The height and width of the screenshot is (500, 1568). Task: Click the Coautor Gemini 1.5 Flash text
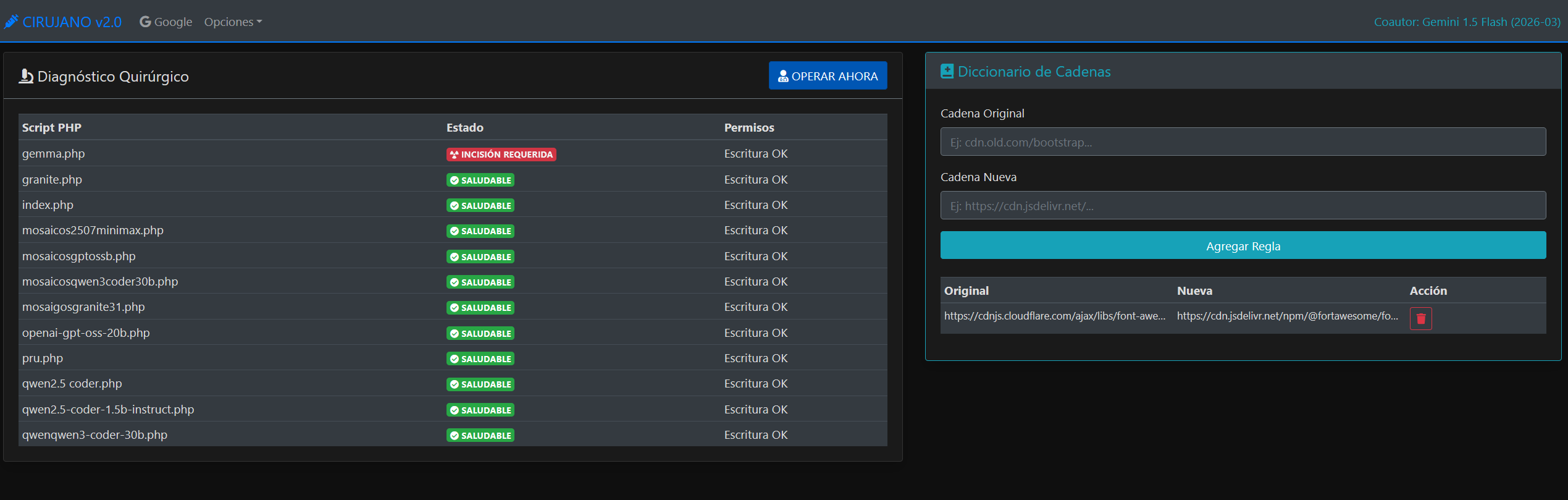[x=1467, y=22]
